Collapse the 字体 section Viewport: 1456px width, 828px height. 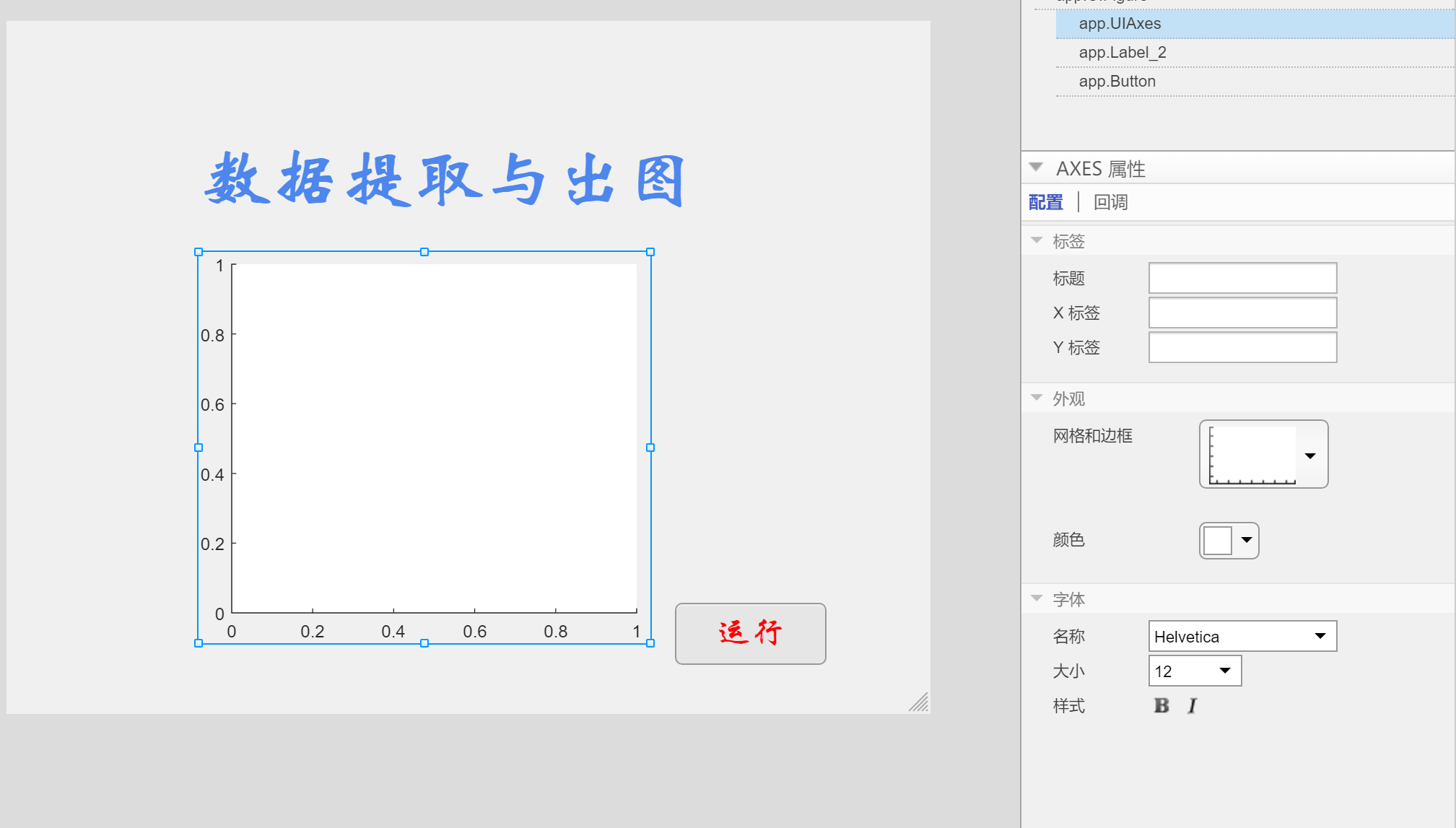[x=1037, y=598]
